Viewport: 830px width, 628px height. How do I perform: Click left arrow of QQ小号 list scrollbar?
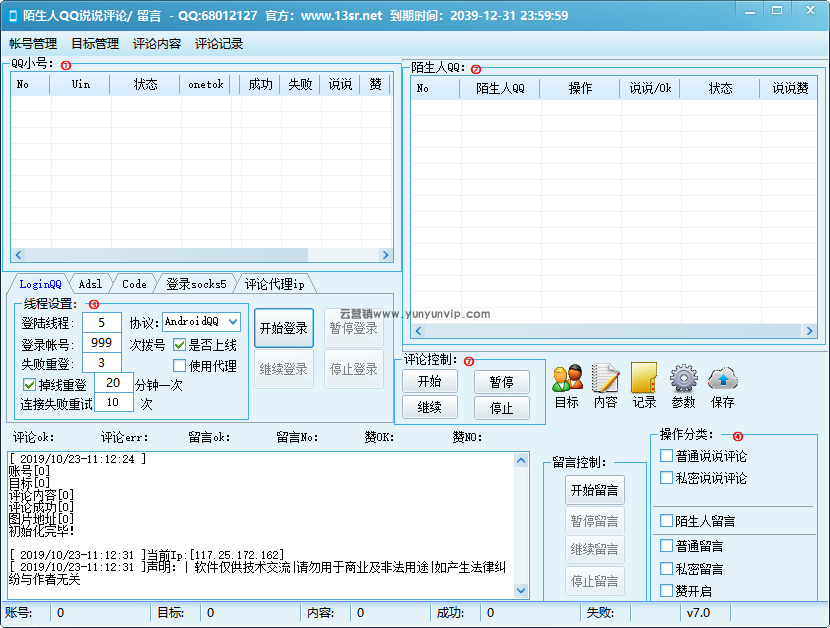click(x=18, y=255)
